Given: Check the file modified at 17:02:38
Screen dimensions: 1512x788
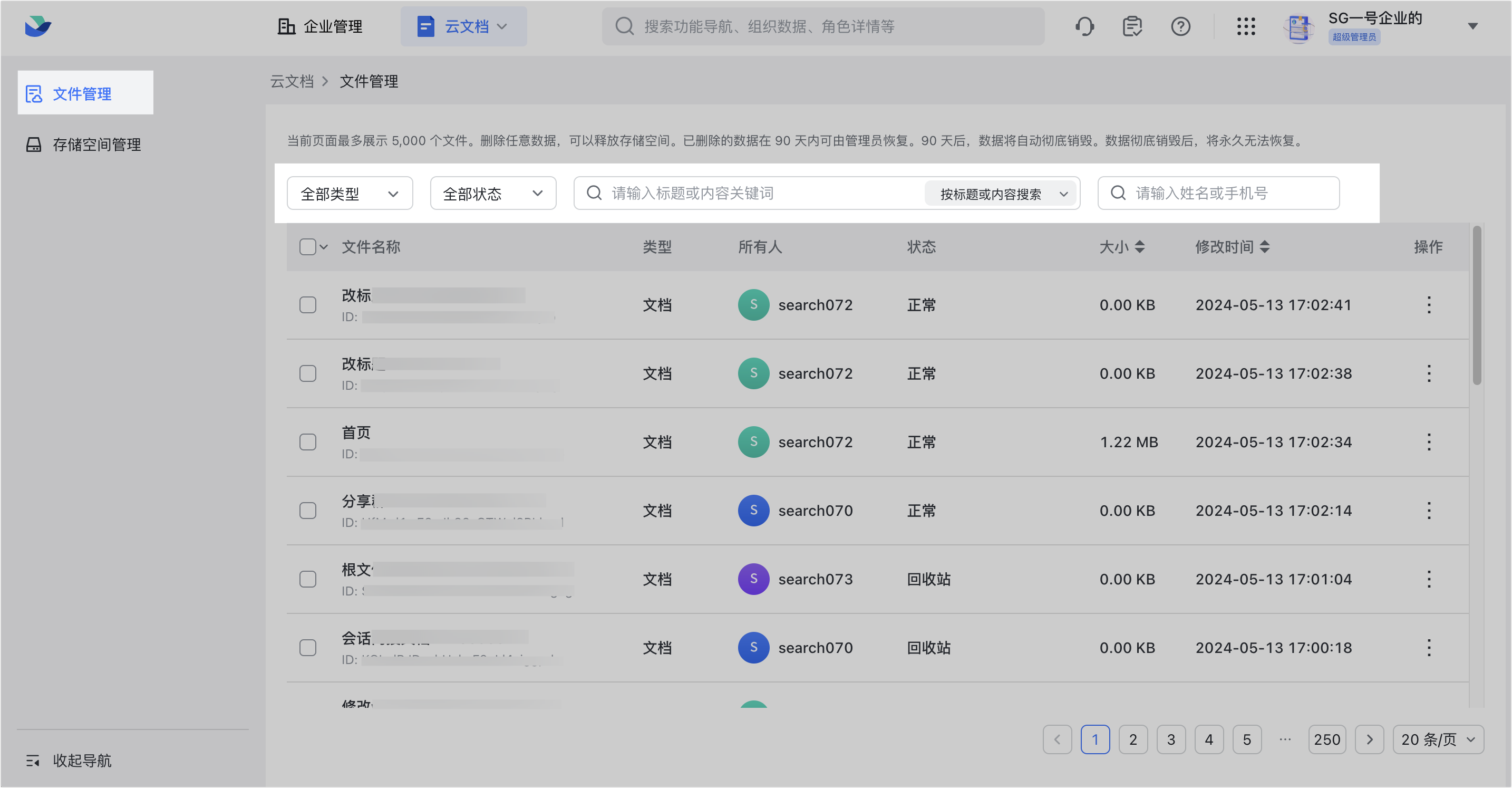Looking at the screenshot, I should point(307,373).
